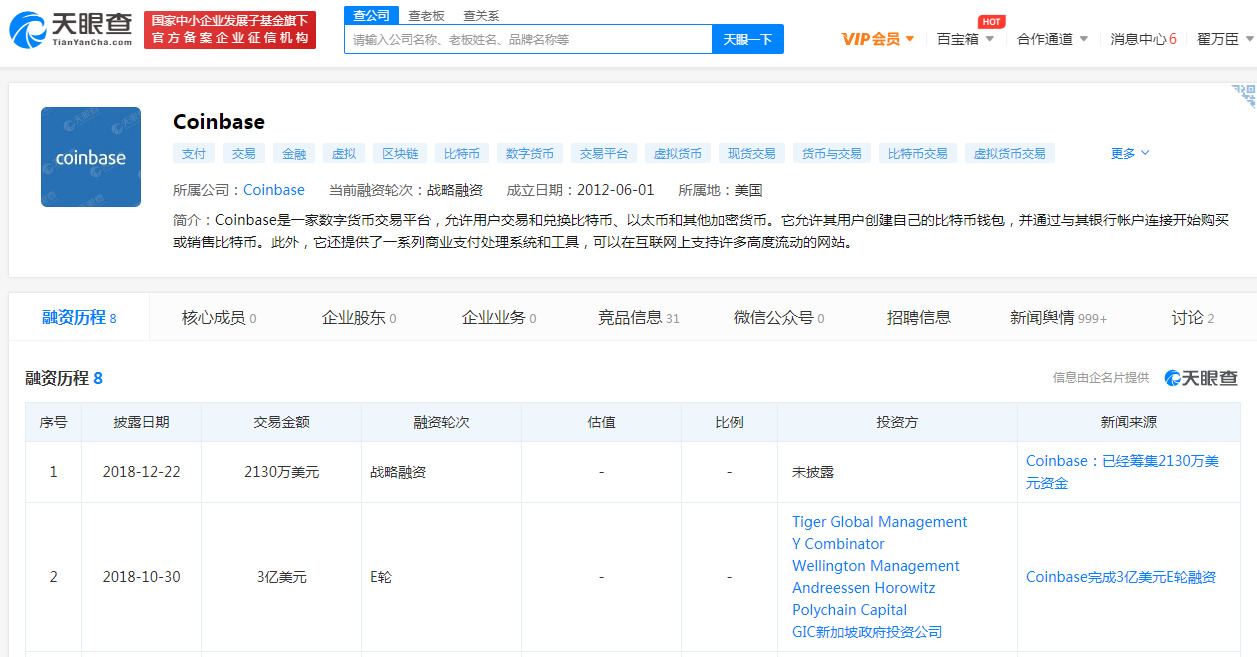
Task: Select the 2130万美元 amount cell
Action: 282,472
